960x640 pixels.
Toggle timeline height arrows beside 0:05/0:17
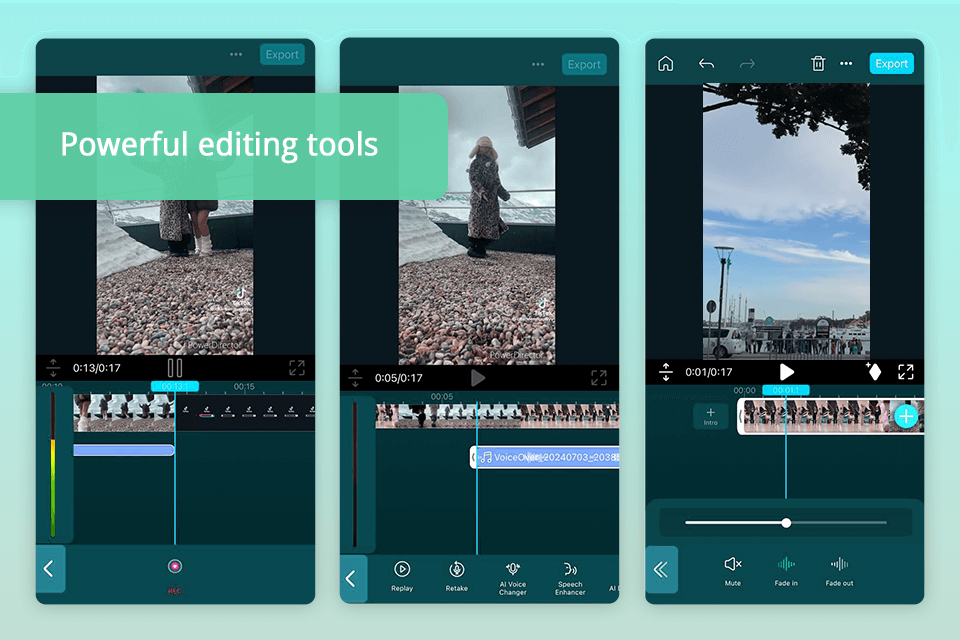point(355,378)
